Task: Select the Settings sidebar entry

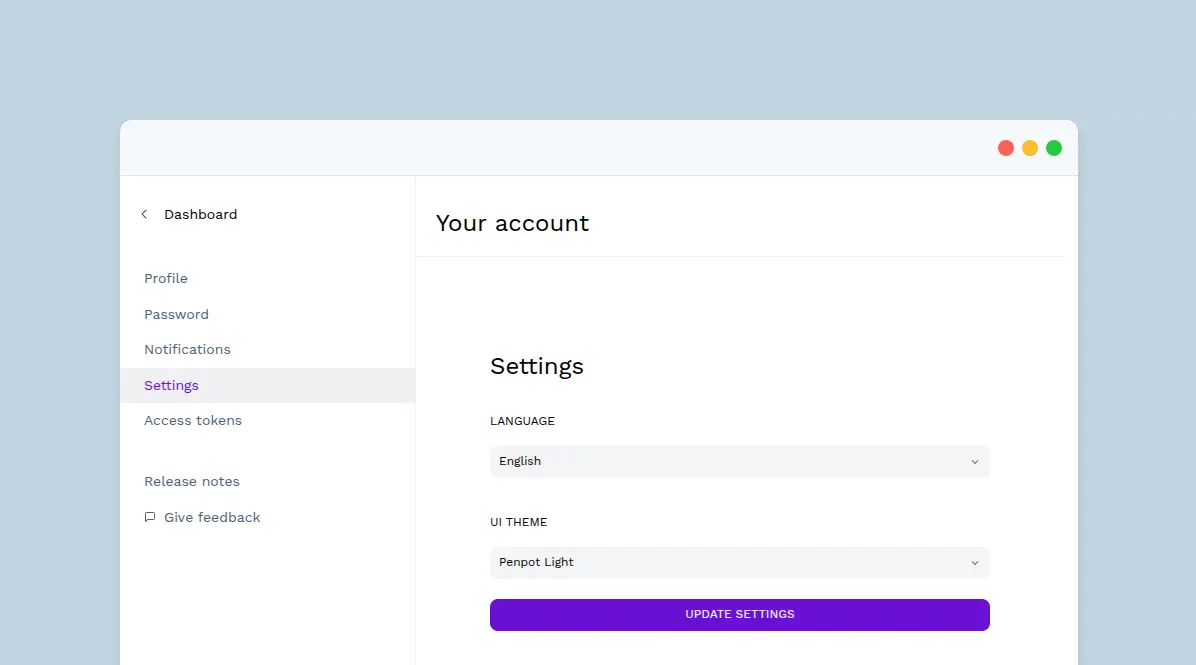Action: pos(171,385)
